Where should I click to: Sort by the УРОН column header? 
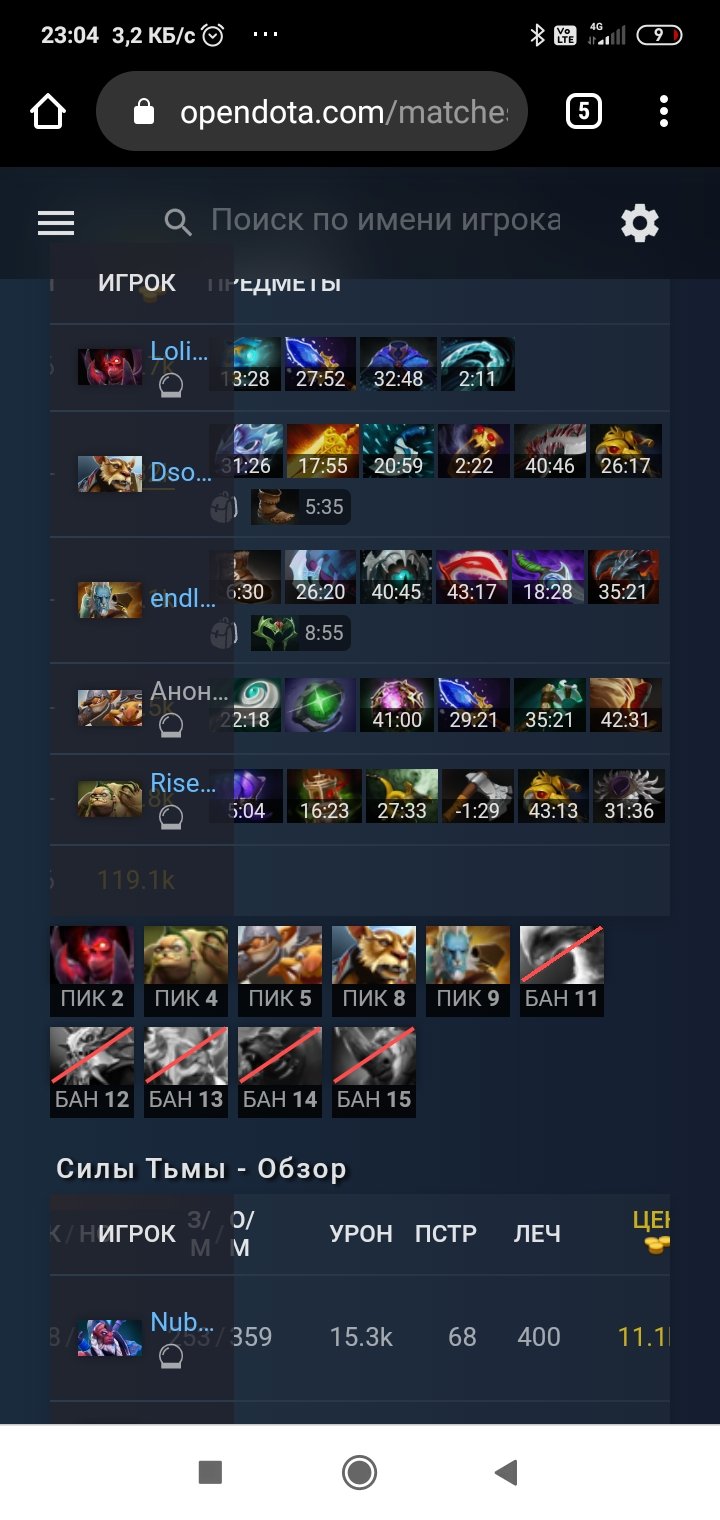(x=361, y=1234)
